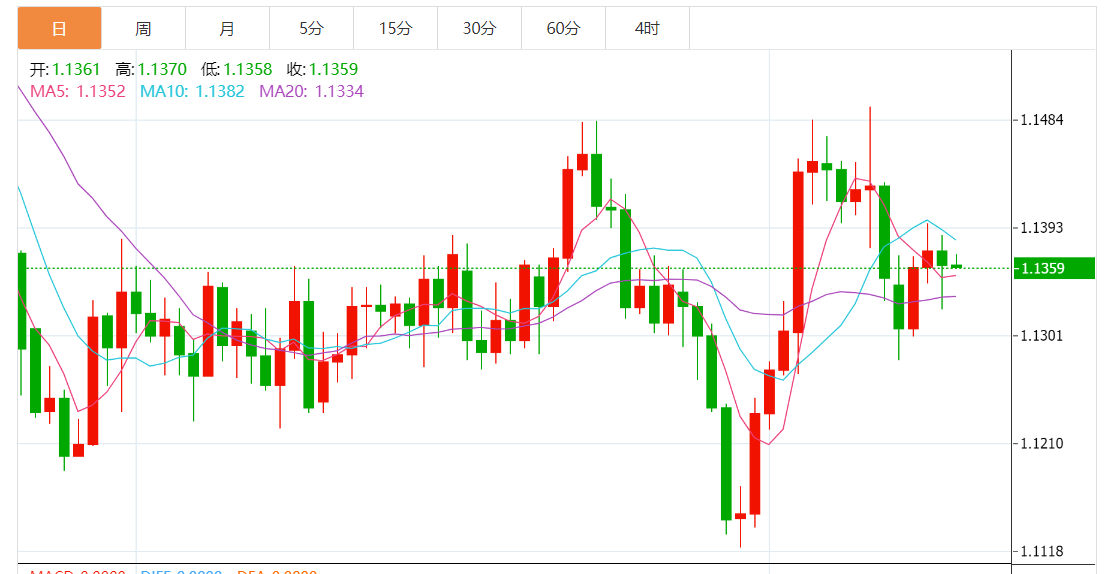Image resolution: width=1111 pixels, height=574 pixels.
Task: Click the 1.1118 price axis label
Action: [x=1041, y=551]
